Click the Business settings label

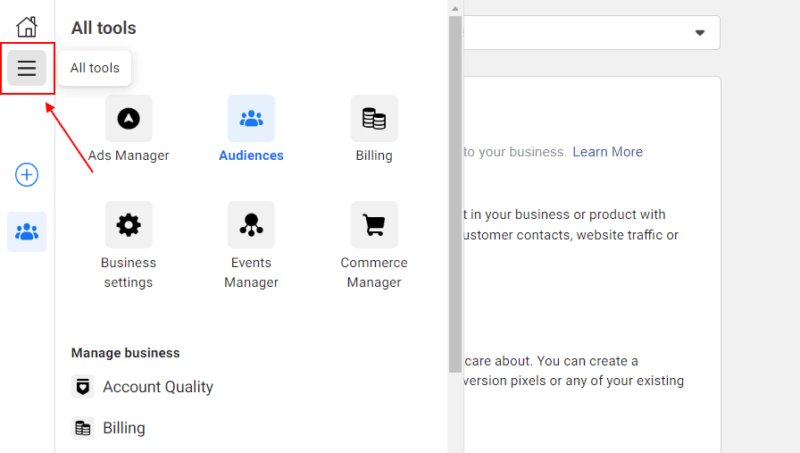point(129,272)
